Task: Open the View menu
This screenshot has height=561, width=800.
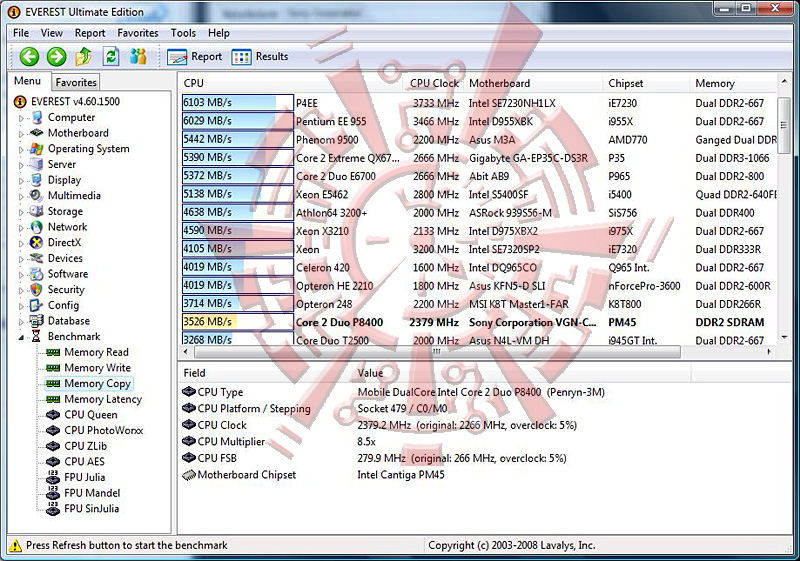Action: click(x=52, y=33)
